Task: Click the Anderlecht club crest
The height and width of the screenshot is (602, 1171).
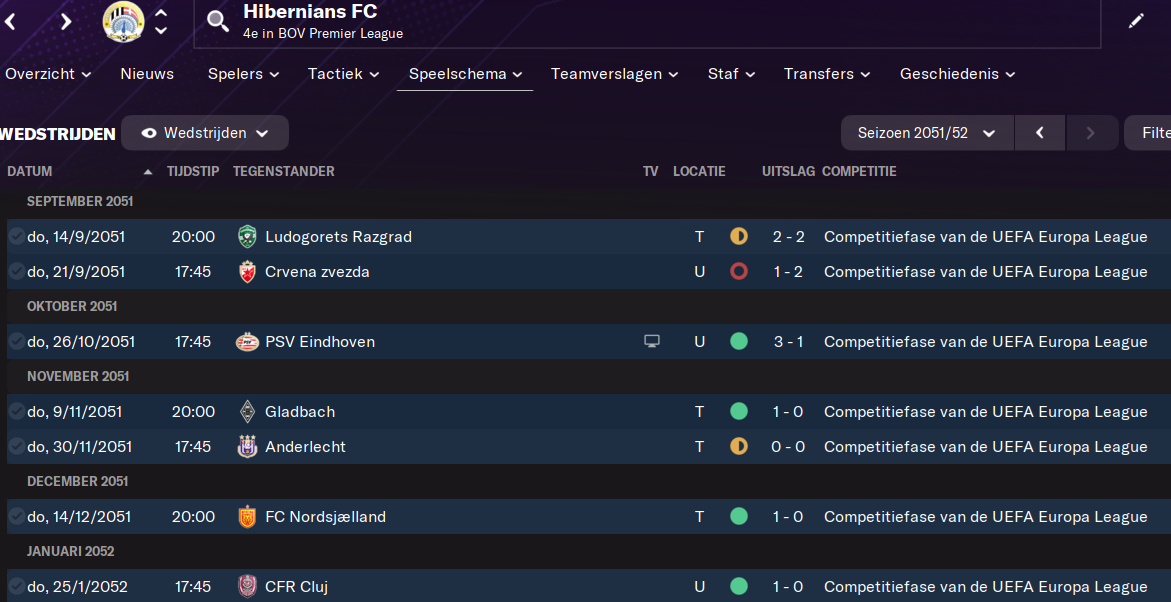Action: tap(247, 447)
